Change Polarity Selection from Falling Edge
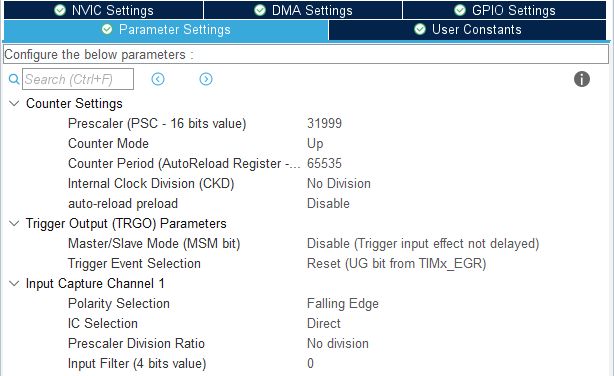This screenshot has height=376, width=614. (x=343, y=304)
